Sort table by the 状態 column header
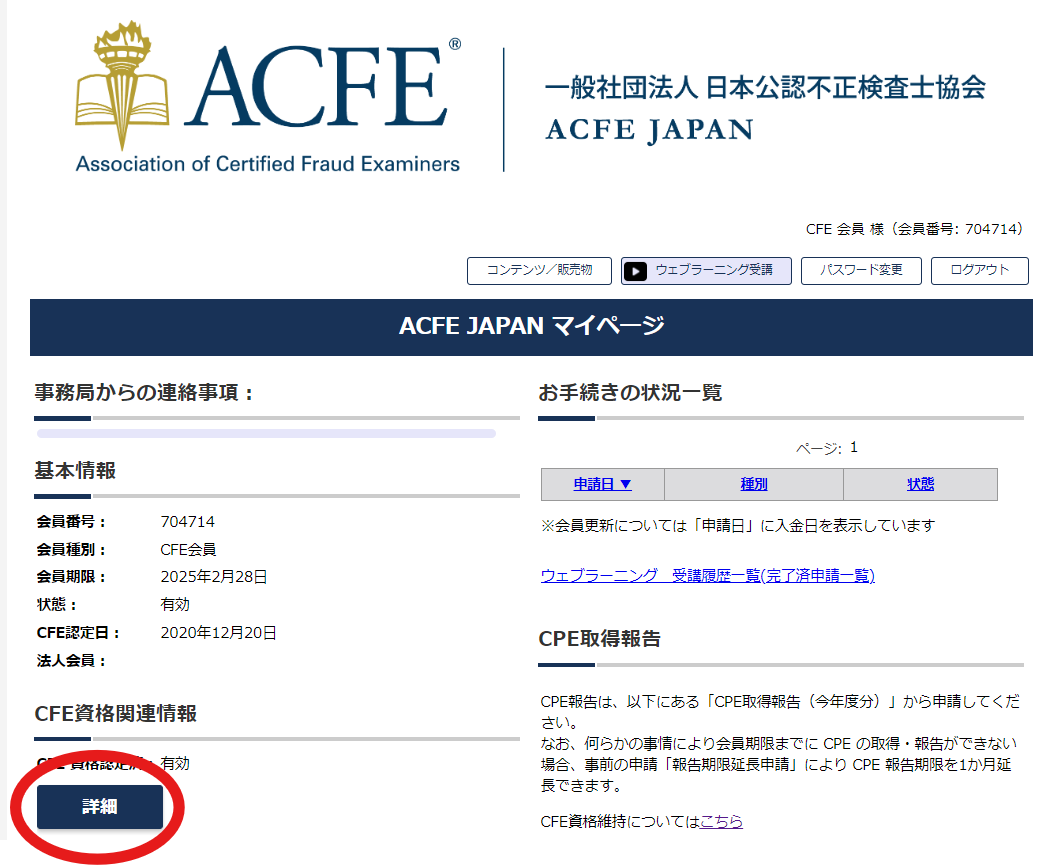Viewport: 1052px width, 865px height. tap(920, 484)
